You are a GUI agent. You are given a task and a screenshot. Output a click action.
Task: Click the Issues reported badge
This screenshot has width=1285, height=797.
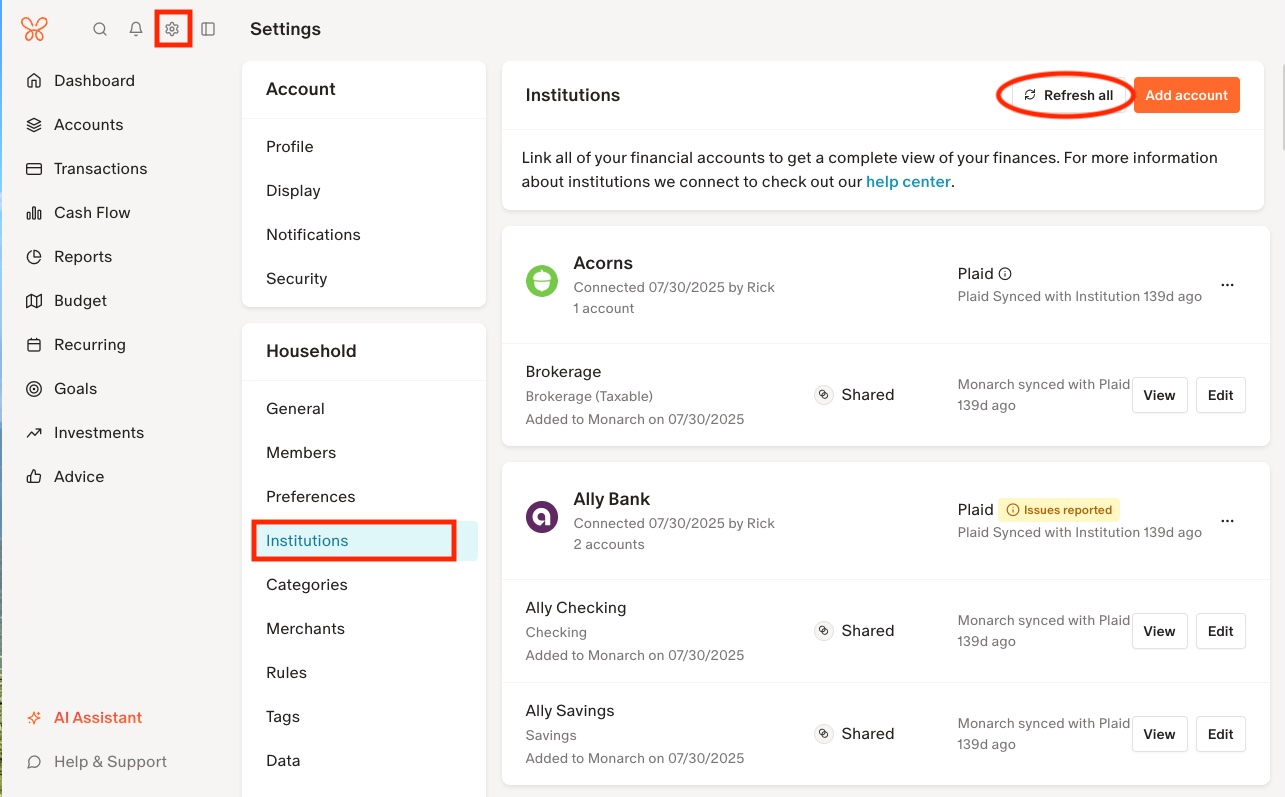(1059, 510)
